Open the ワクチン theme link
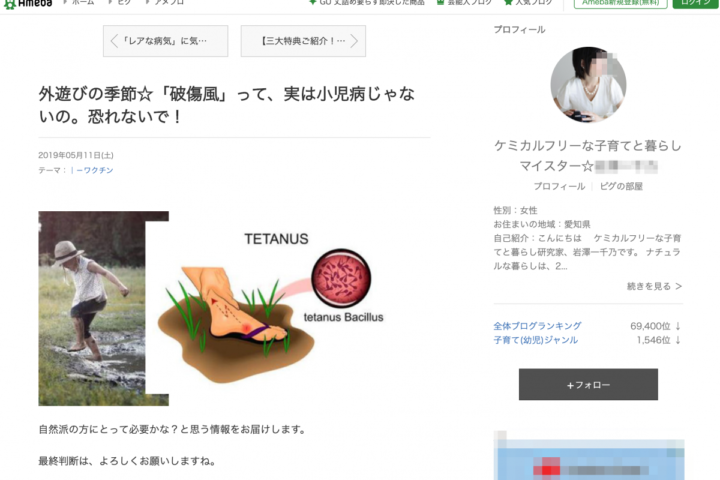720x480 pixels. tap(92, 170)
